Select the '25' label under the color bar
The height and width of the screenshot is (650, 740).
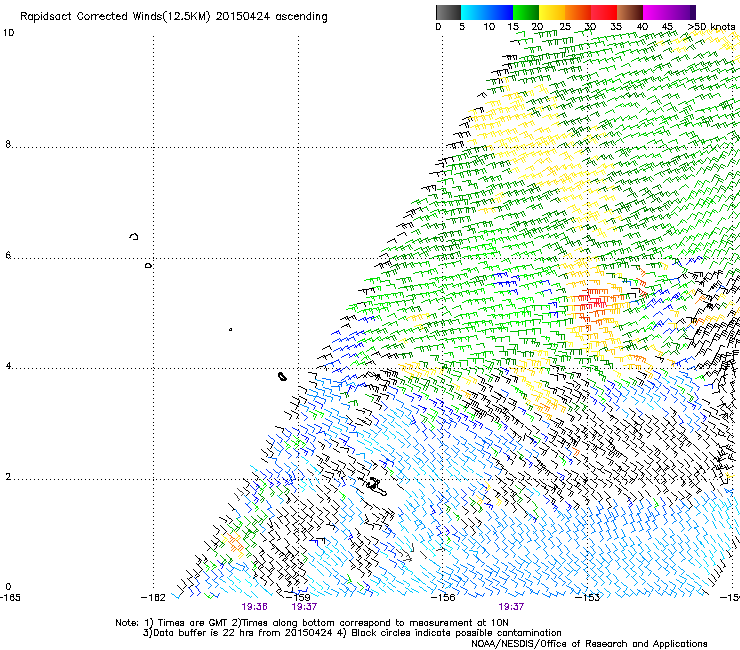click(x=564, y=27)
